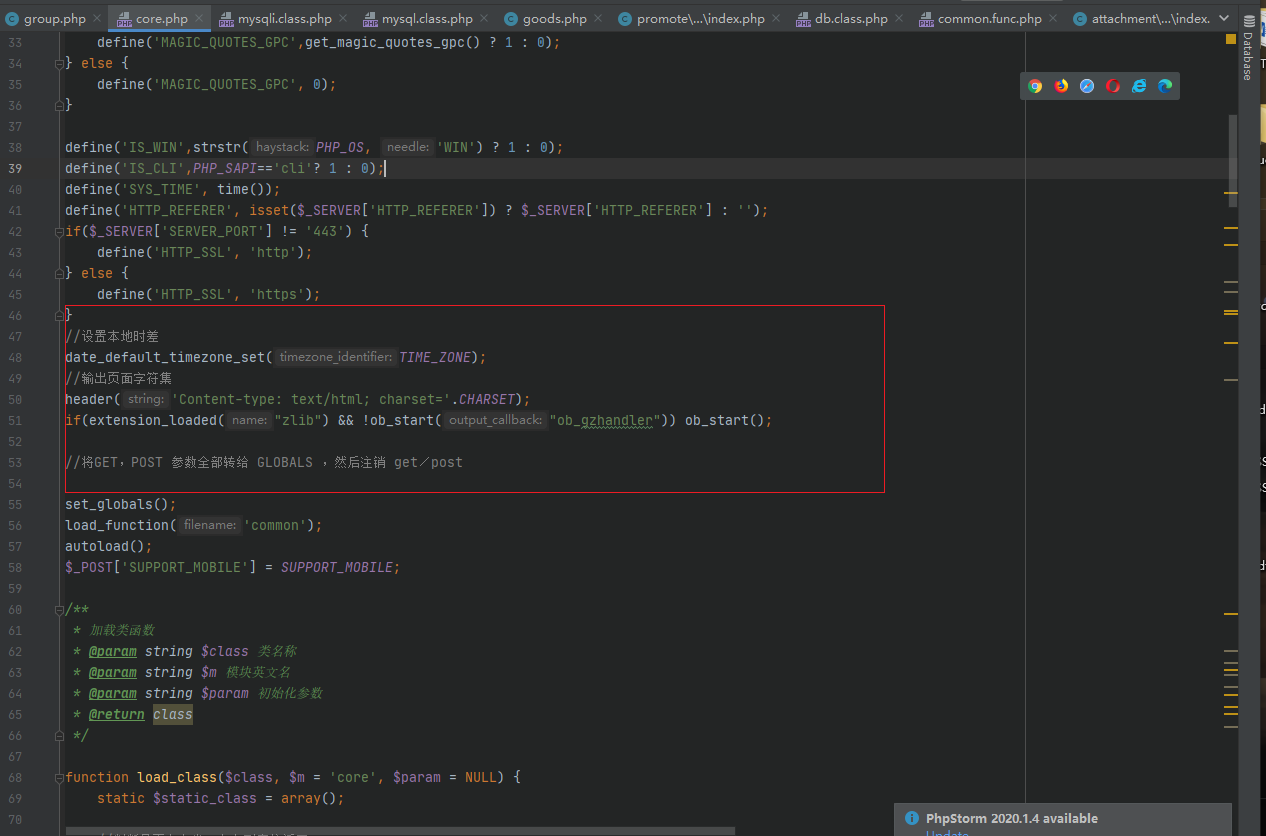Close the core.php tab
The image size is (1266, 836).
pyautogui.click(x=200, y=19)
